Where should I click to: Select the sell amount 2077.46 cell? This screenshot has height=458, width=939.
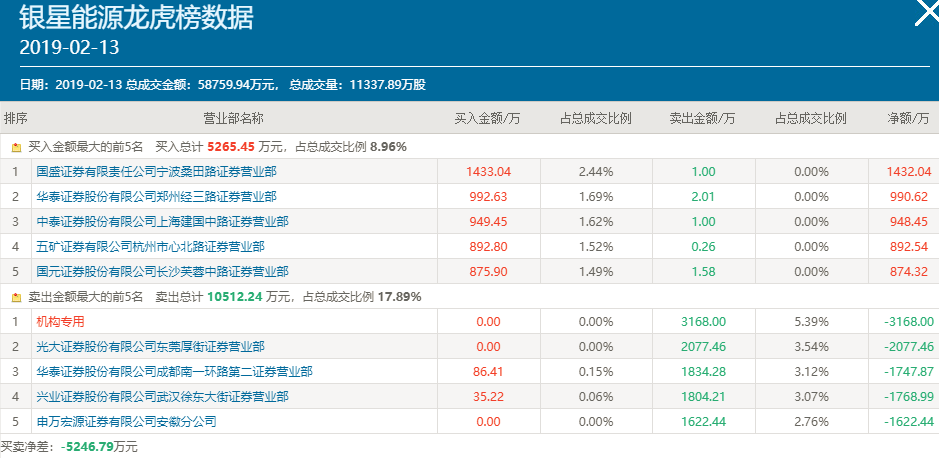(x=704, y=347)
